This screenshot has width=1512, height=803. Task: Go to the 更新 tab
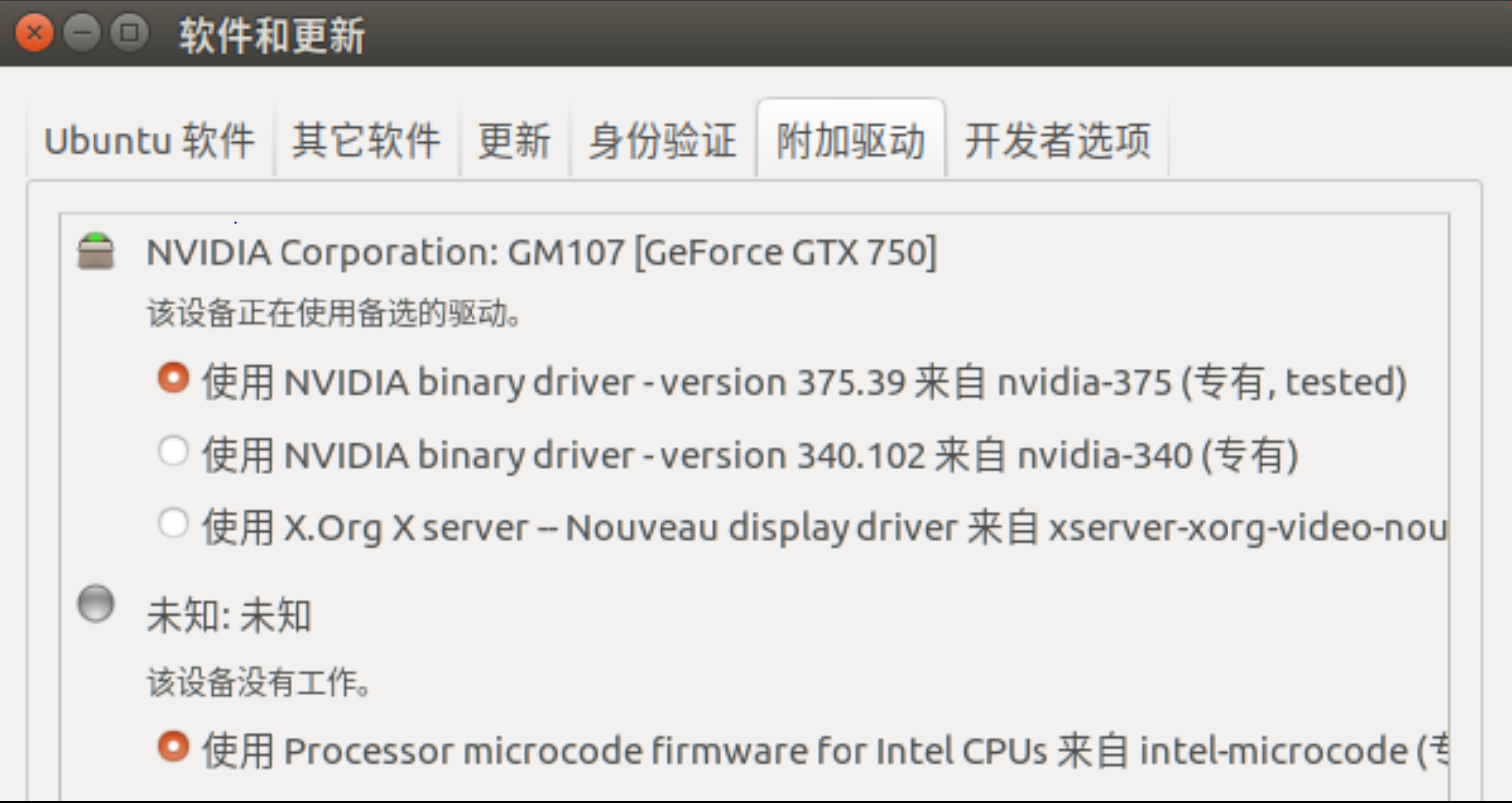(x=514, y=140)
